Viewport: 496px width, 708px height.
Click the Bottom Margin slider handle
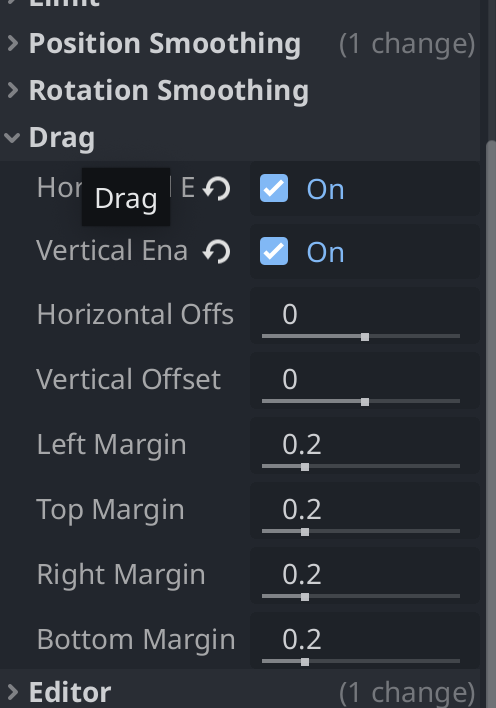point(305,662)
